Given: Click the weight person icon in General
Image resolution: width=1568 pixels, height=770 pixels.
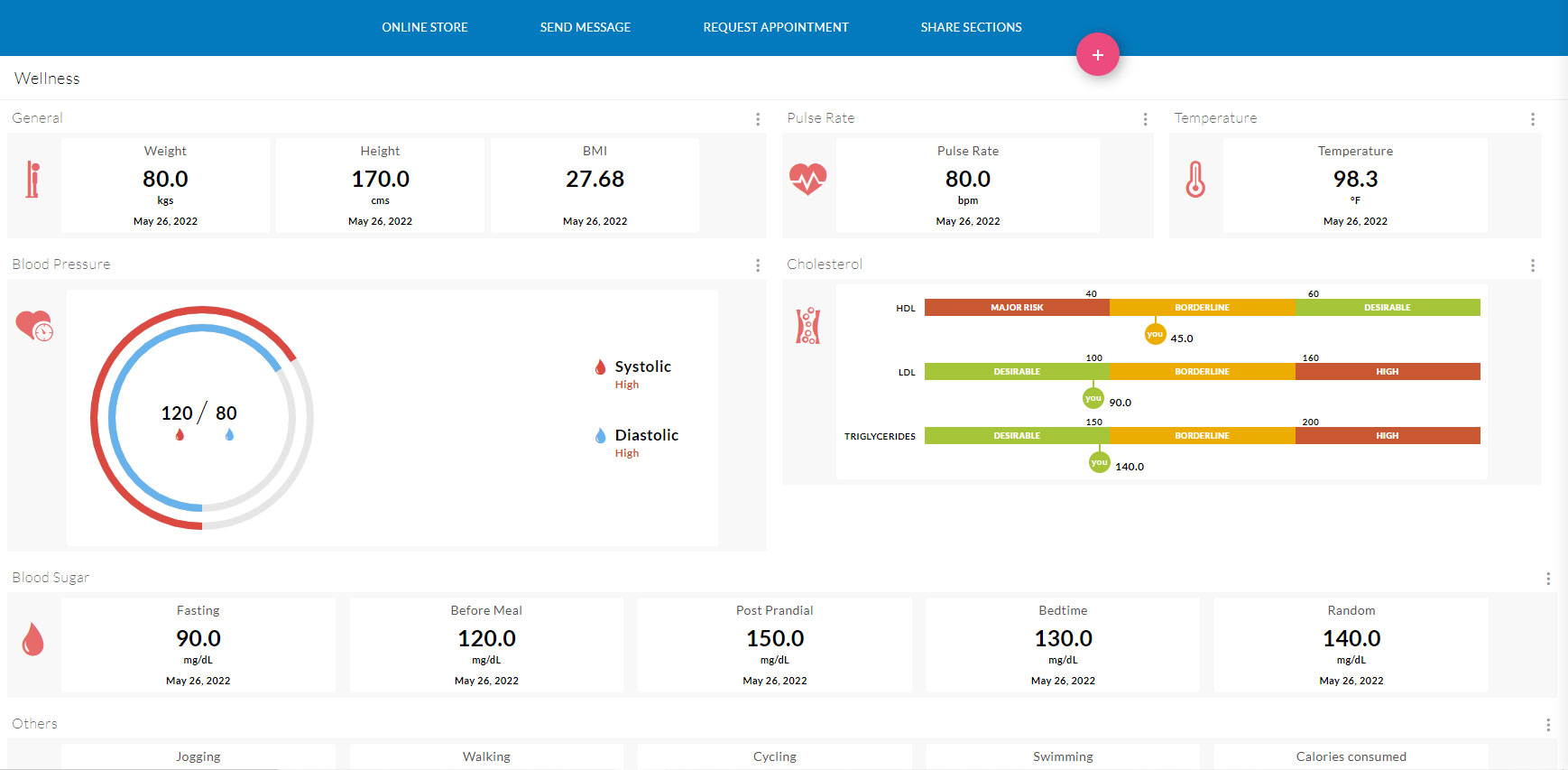Looking at the screenshot, I should [32, 180].
